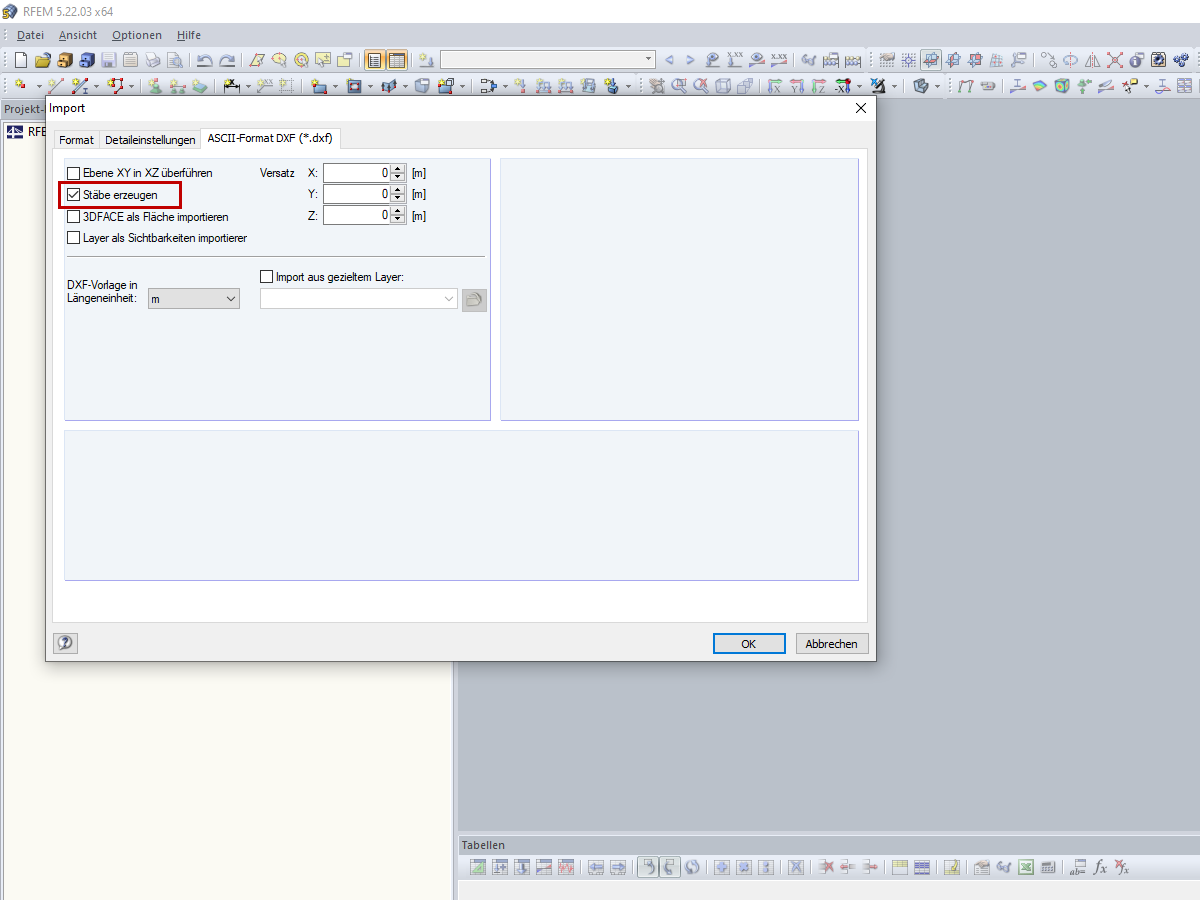Expand the dimension tool dropdown arrow
The width and height of the screenshot is (1200, 900).
click(x=248, y=86)
